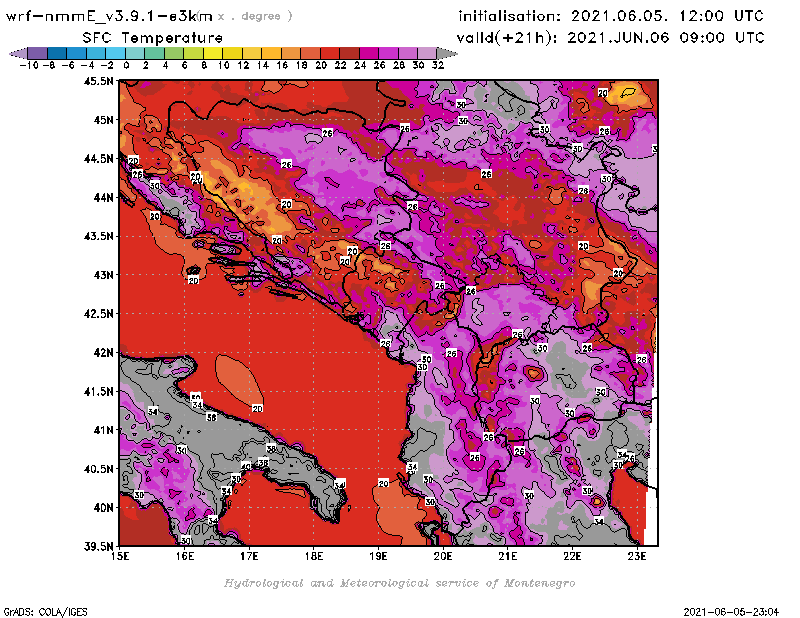Click legend swatch between 30 and 32
This screenshot has width=800, height=618.
coord(427,53)
